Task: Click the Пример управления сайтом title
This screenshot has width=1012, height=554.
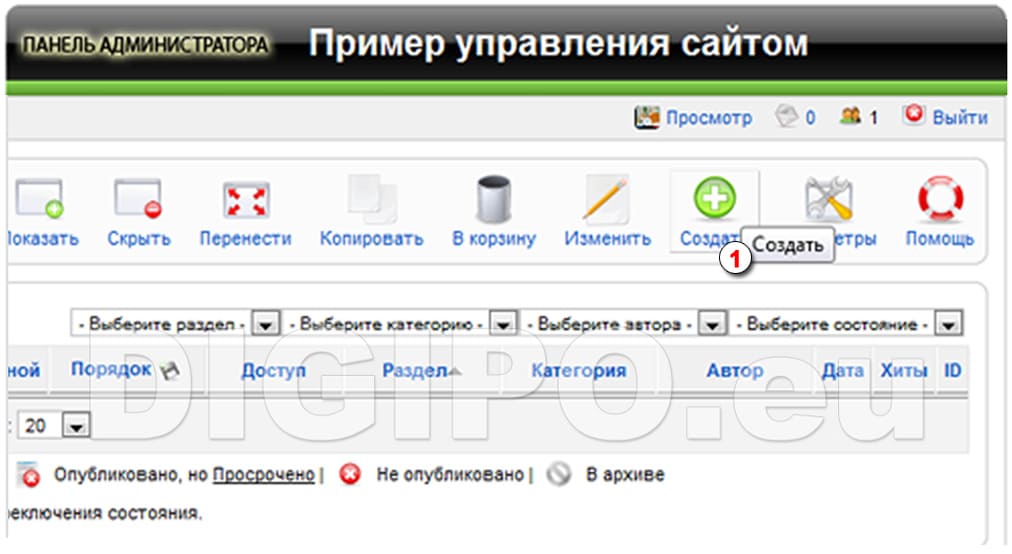Action: pyautogui.click(x=558, y=44)
